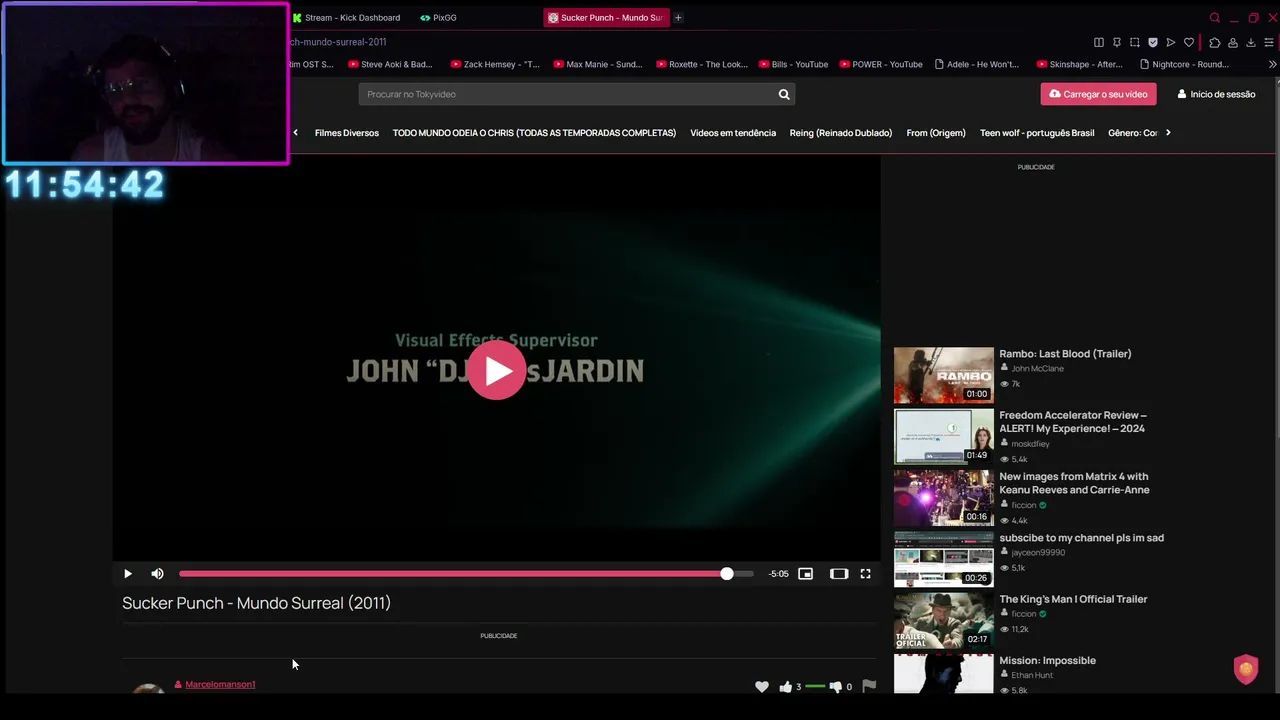Open 'Rambo: Last Blood (Trailer)' video thumbnail
The image size is (1280, 720).
(x=944, y=375)
